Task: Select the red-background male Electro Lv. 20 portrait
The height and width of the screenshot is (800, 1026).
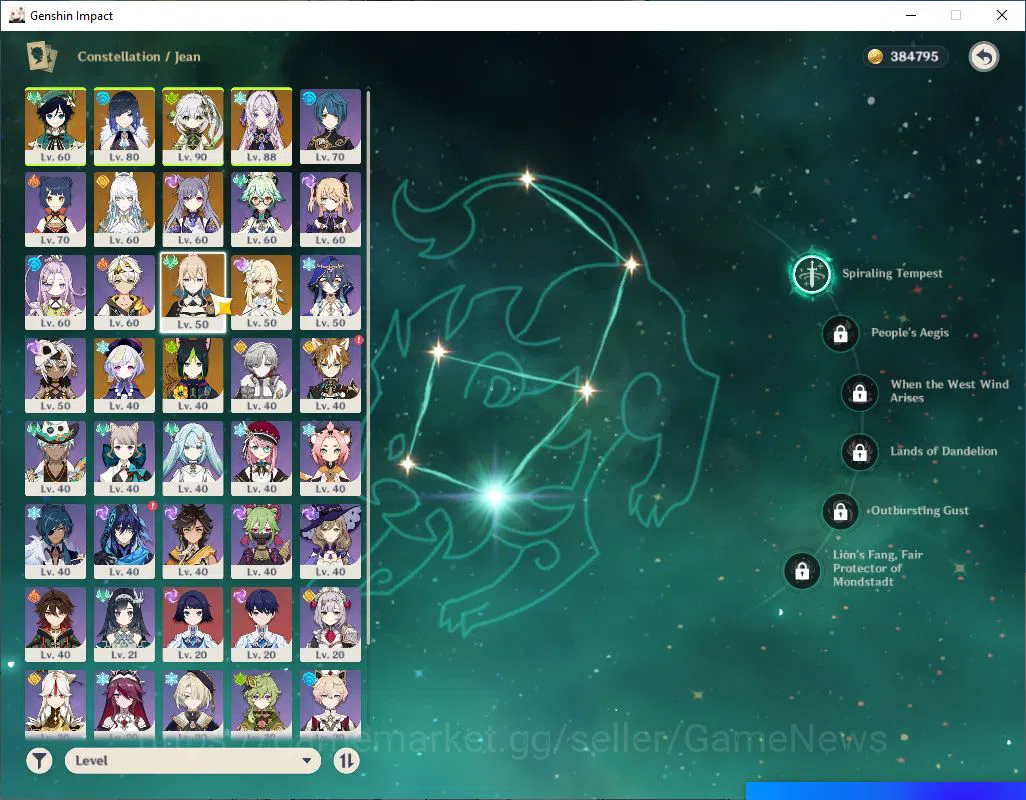Action: pos(262,625)
